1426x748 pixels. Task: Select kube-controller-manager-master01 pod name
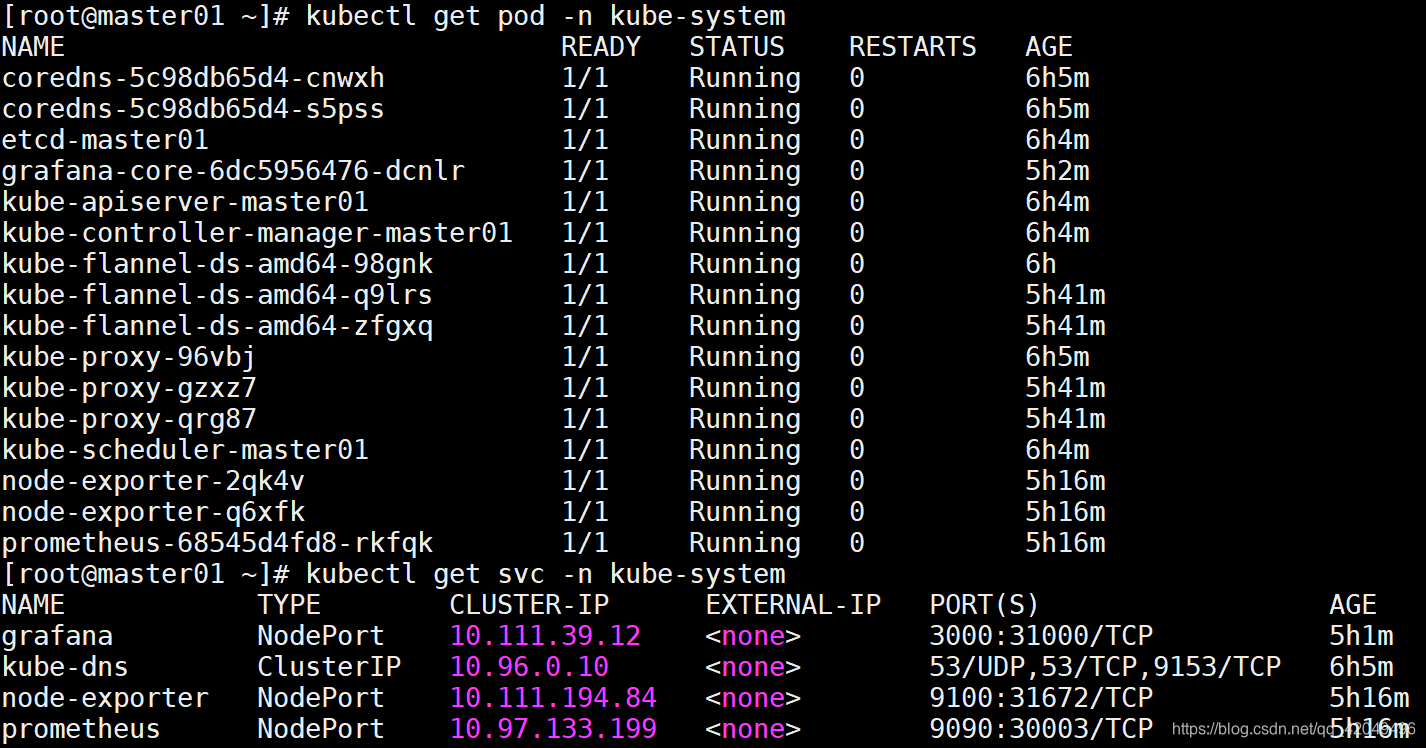pyautogui.click(x=257, y=234)
